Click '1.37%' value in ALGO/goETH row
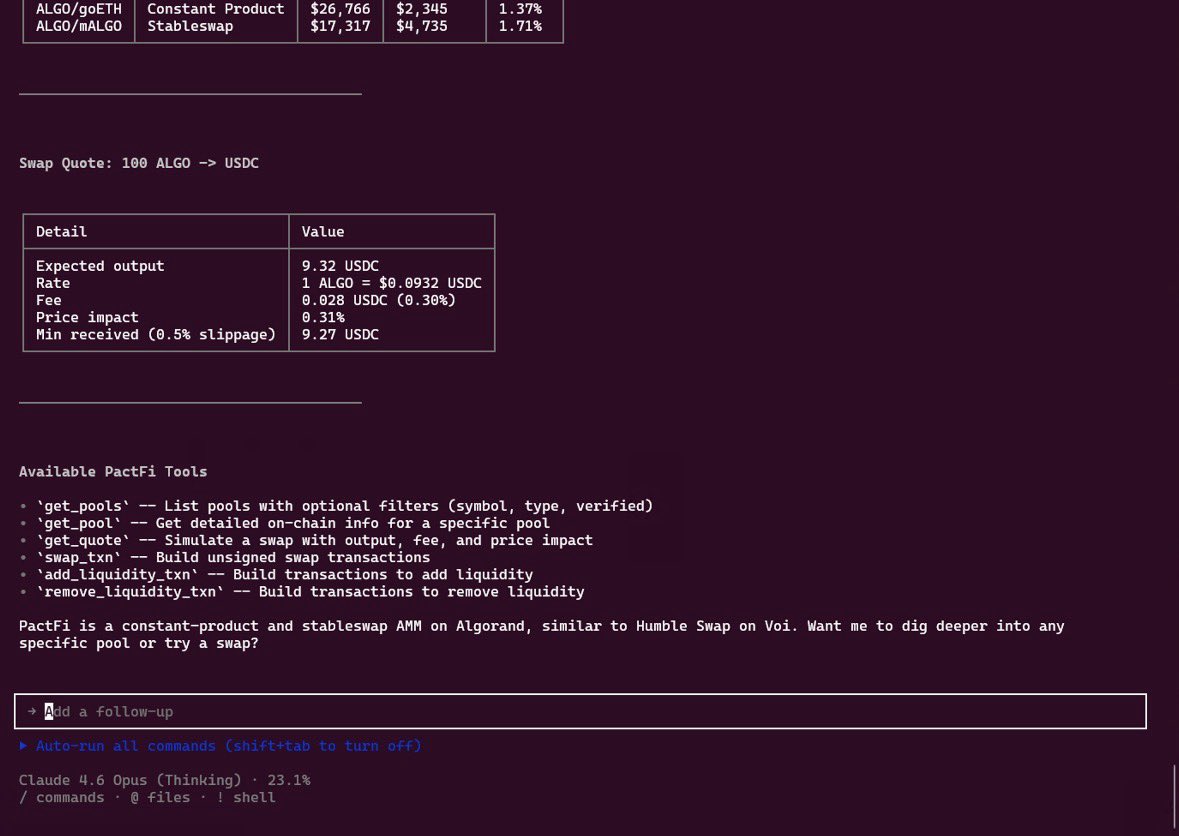 pos(520,9)
